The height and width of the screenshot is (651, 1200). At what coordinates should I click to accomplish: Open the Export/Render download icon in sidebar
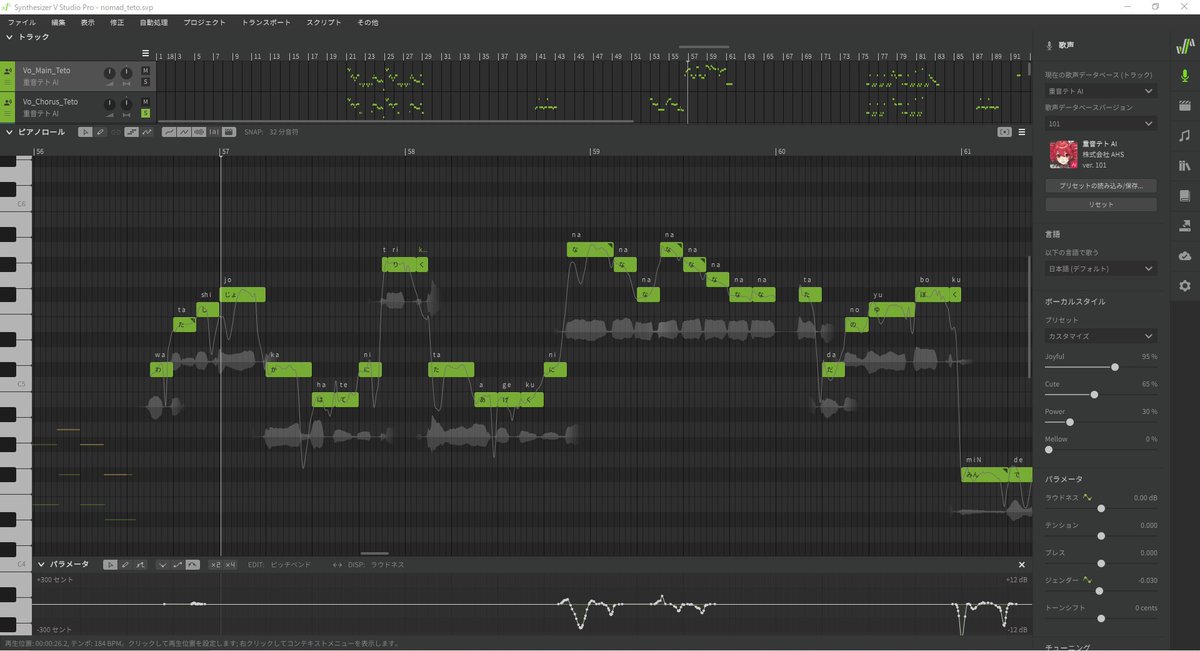click(1185, 225)
